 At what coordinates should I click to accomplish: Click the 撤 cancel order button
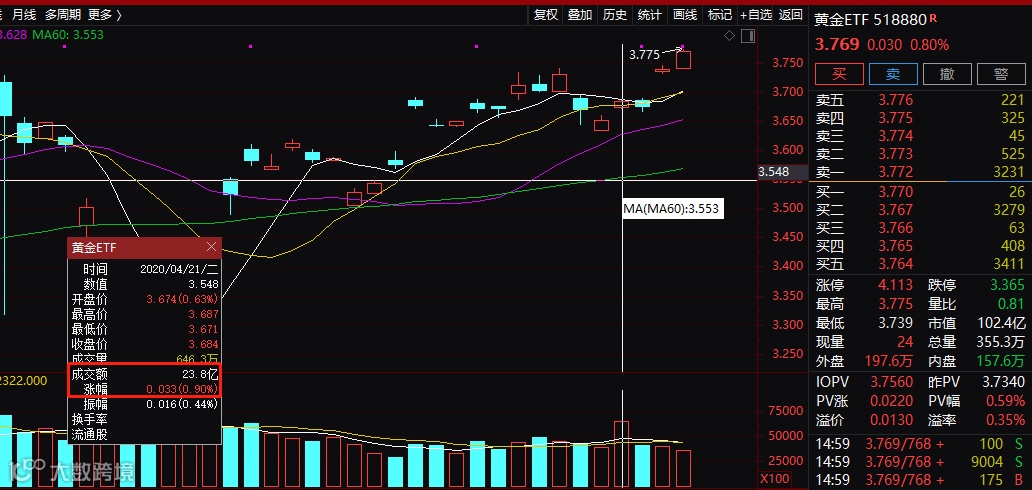(946, 74)
